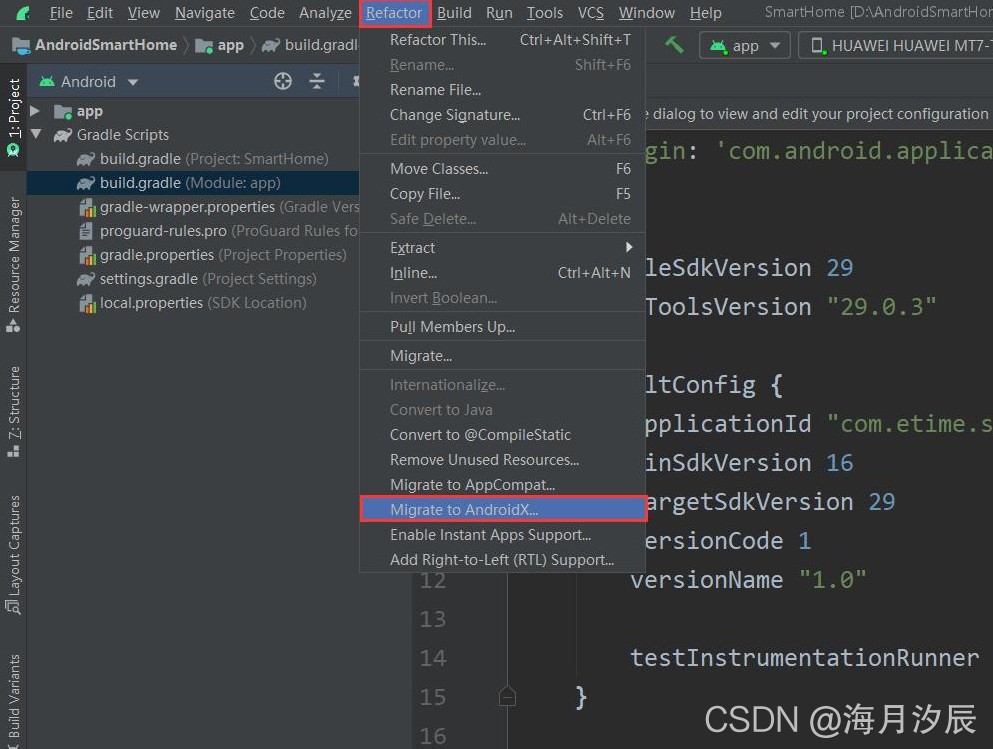Click versionName "1.0" code line

tap(748, 579)
